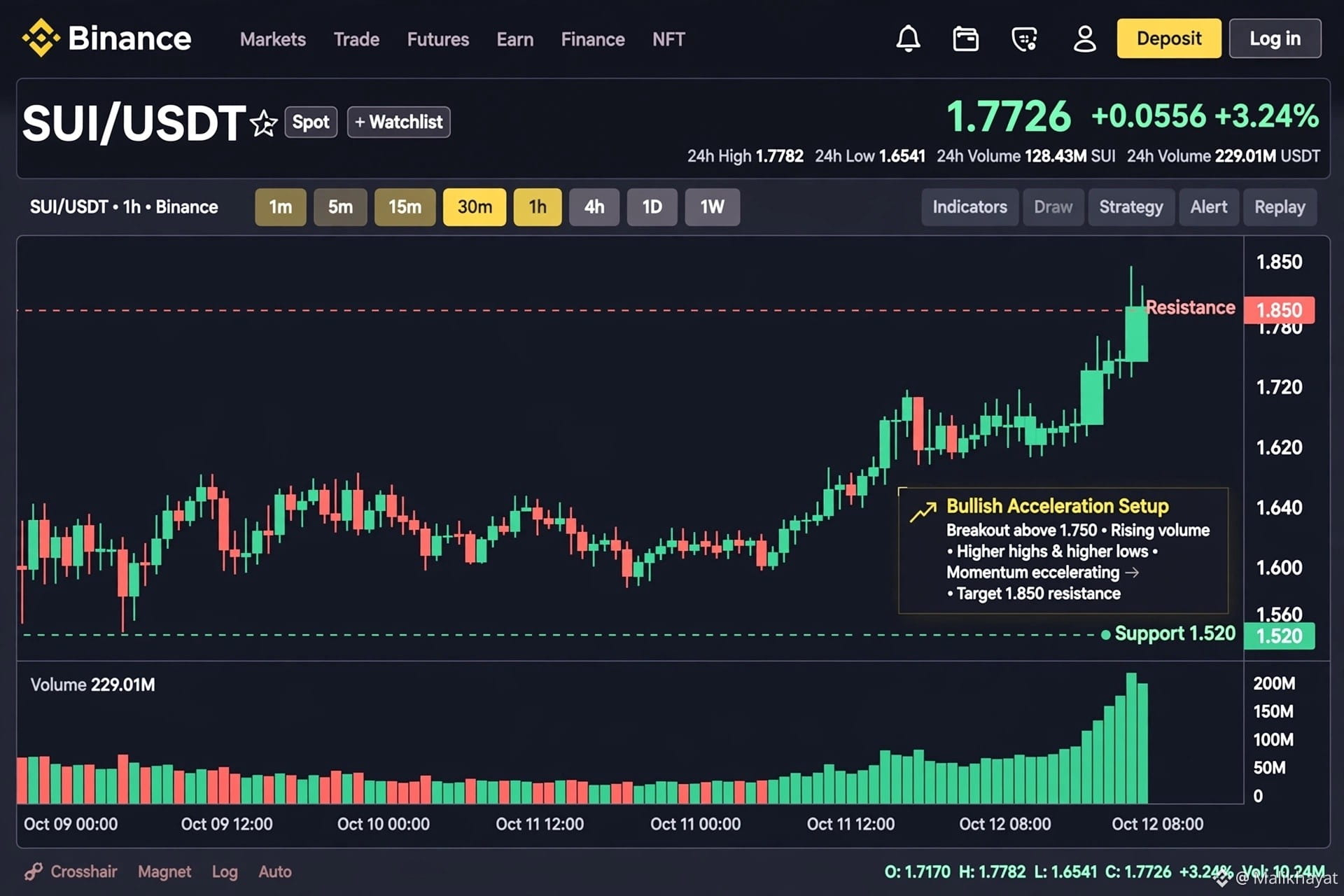This screenshot has width=1344, height=896.
Task: Click the tallest green volume bar
Action: pyautogui.click(x=1131, y=738)
